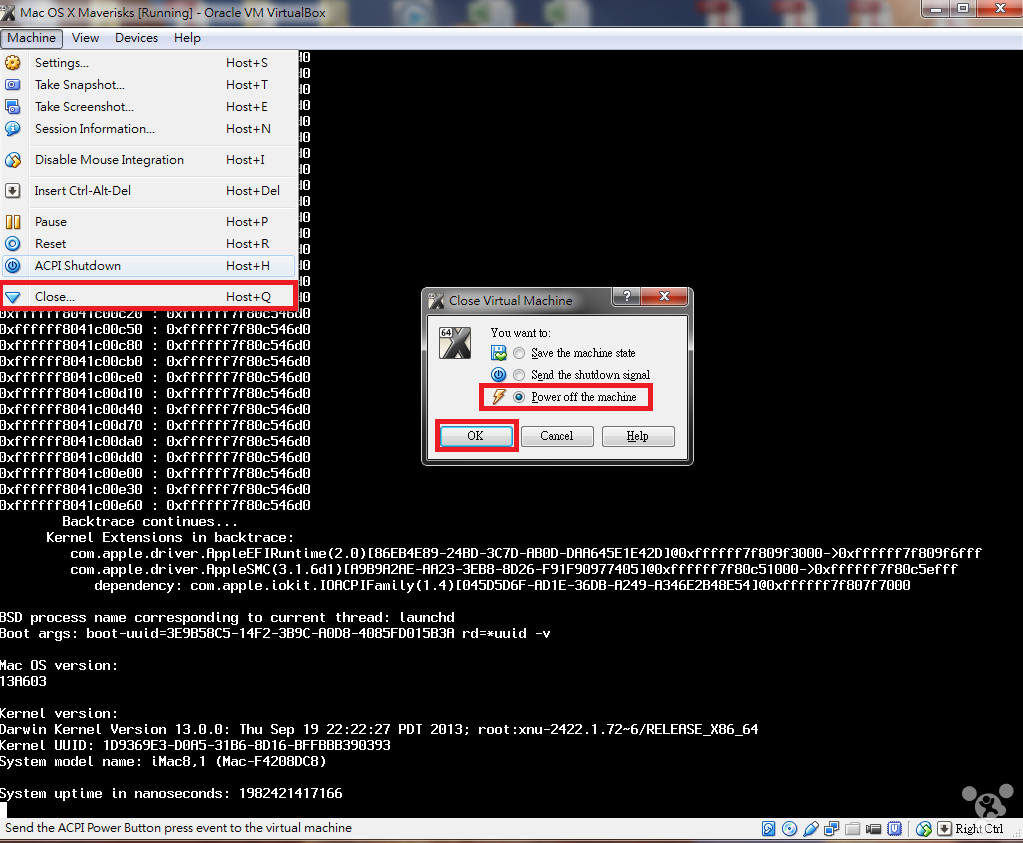This screenshot has height=843, width=1023.
Task: Click the optical disc status icon
Action: click(790, 828)
